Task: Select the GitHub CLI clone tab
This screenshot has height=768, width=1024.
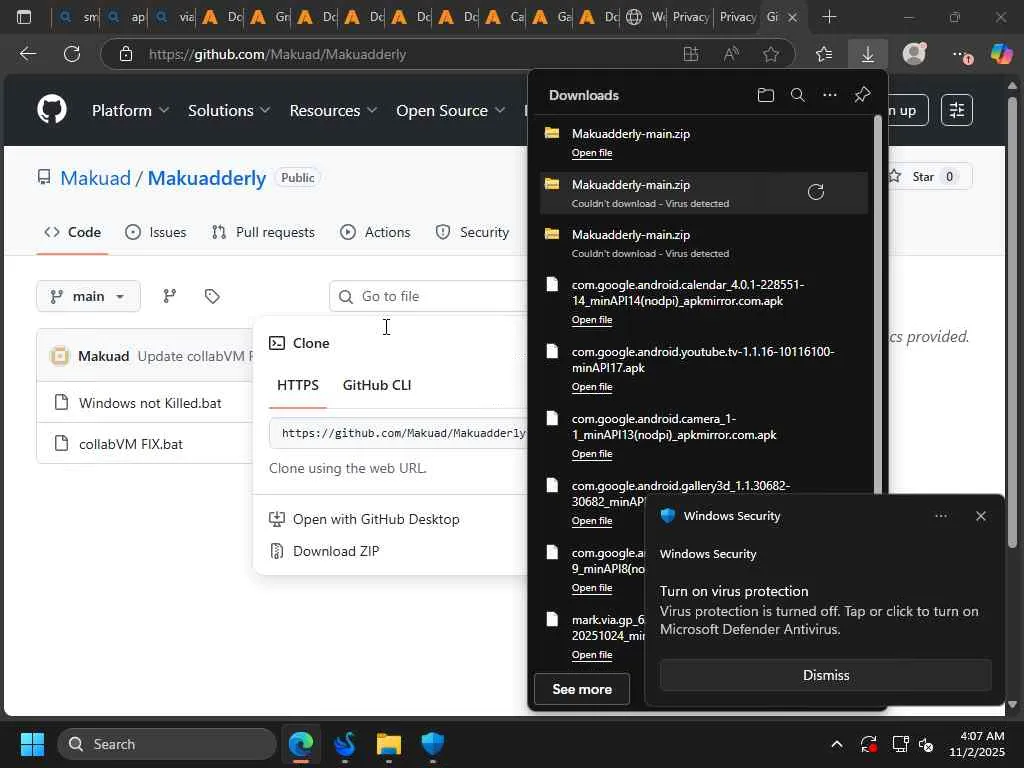Action: tap(377, 385)
